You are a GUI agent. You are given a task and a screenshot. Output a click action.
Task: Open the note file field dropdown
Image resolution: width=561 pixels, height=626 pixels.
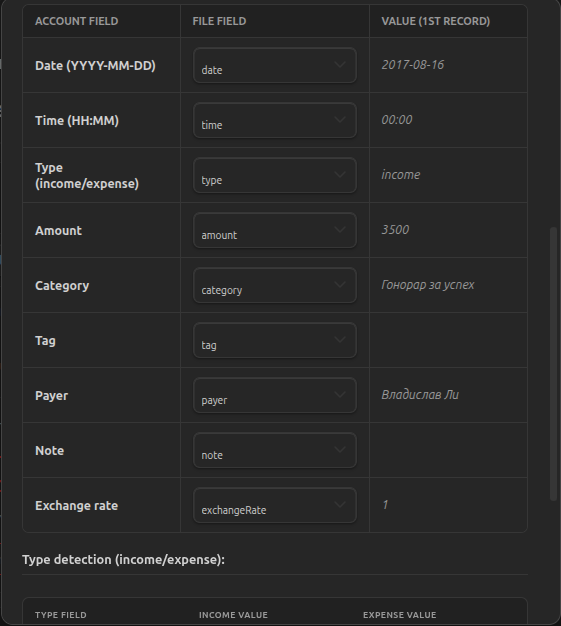click(275, 450)
